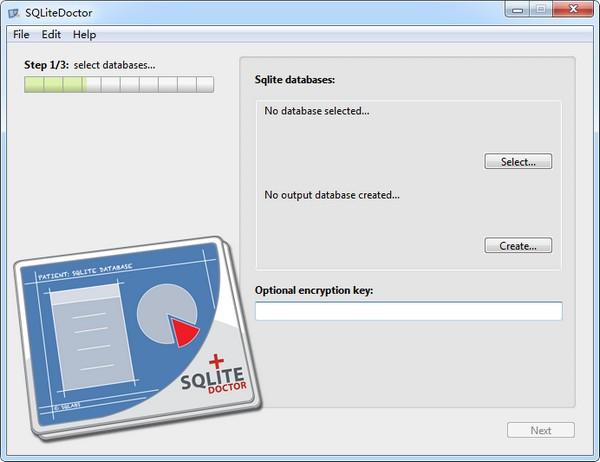Click the 'Optional encryption key:' label
This screenshot has width=600, height=462.
pos(314,291)
